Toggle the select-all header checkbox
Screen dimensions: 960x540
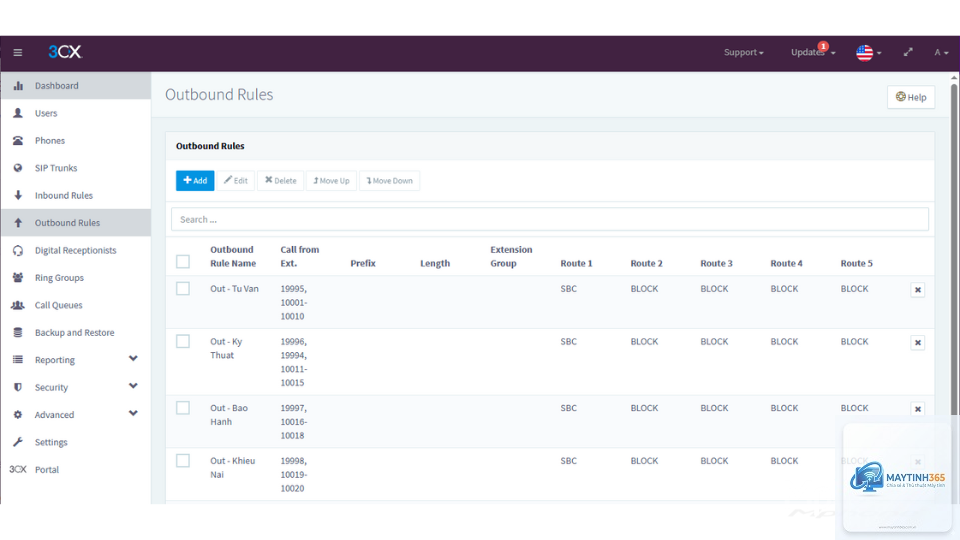(x=183, y=261)
